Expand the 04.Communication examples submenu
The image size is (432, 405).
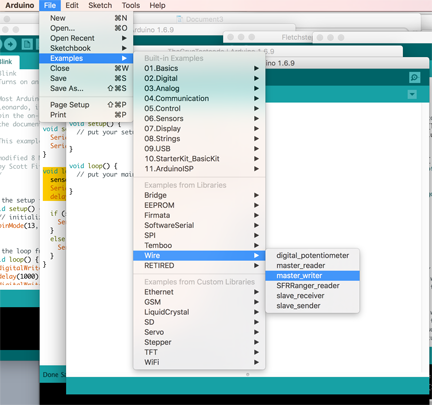click(199, 98)
